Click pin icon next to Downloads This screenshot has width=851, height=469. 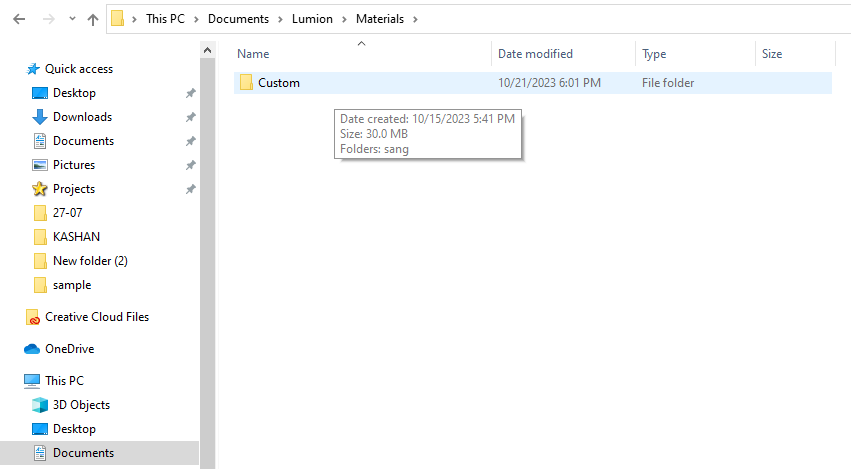(x=190, y=117)
